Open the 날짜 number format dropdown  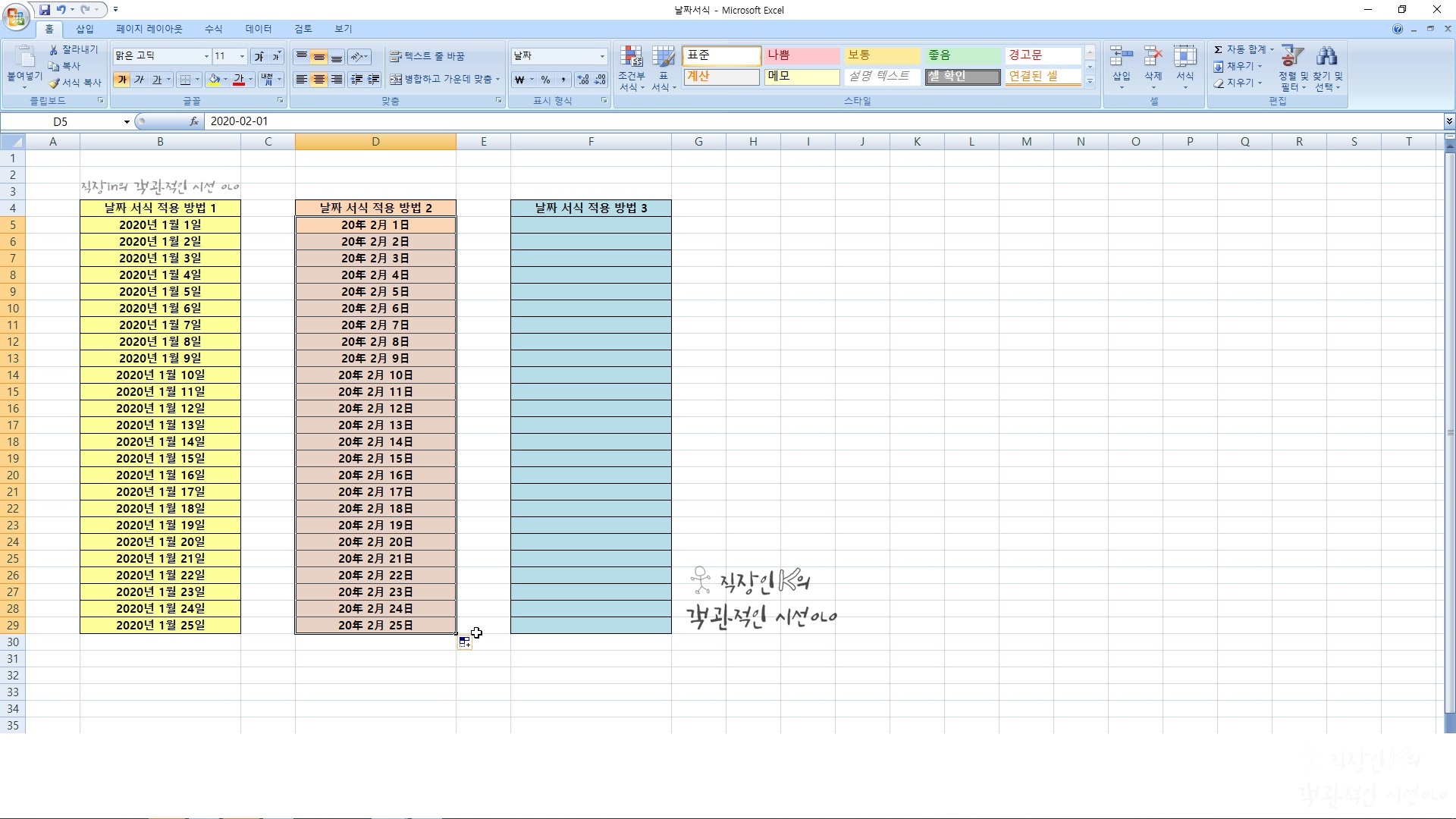pyautogui.click(x=602, y=56)
